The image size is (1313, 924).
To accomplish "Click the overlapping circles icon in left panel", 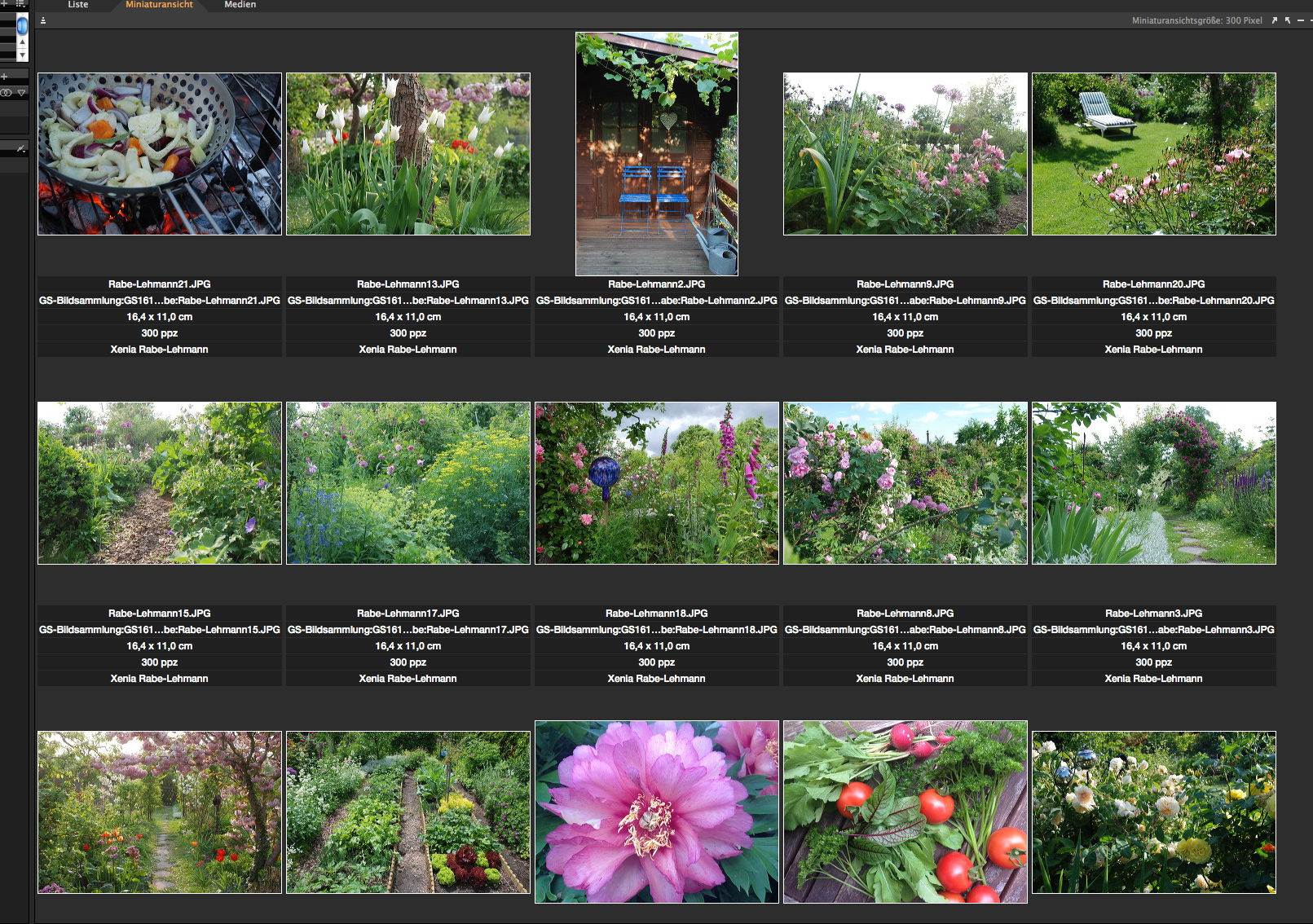I will point(7,93).
